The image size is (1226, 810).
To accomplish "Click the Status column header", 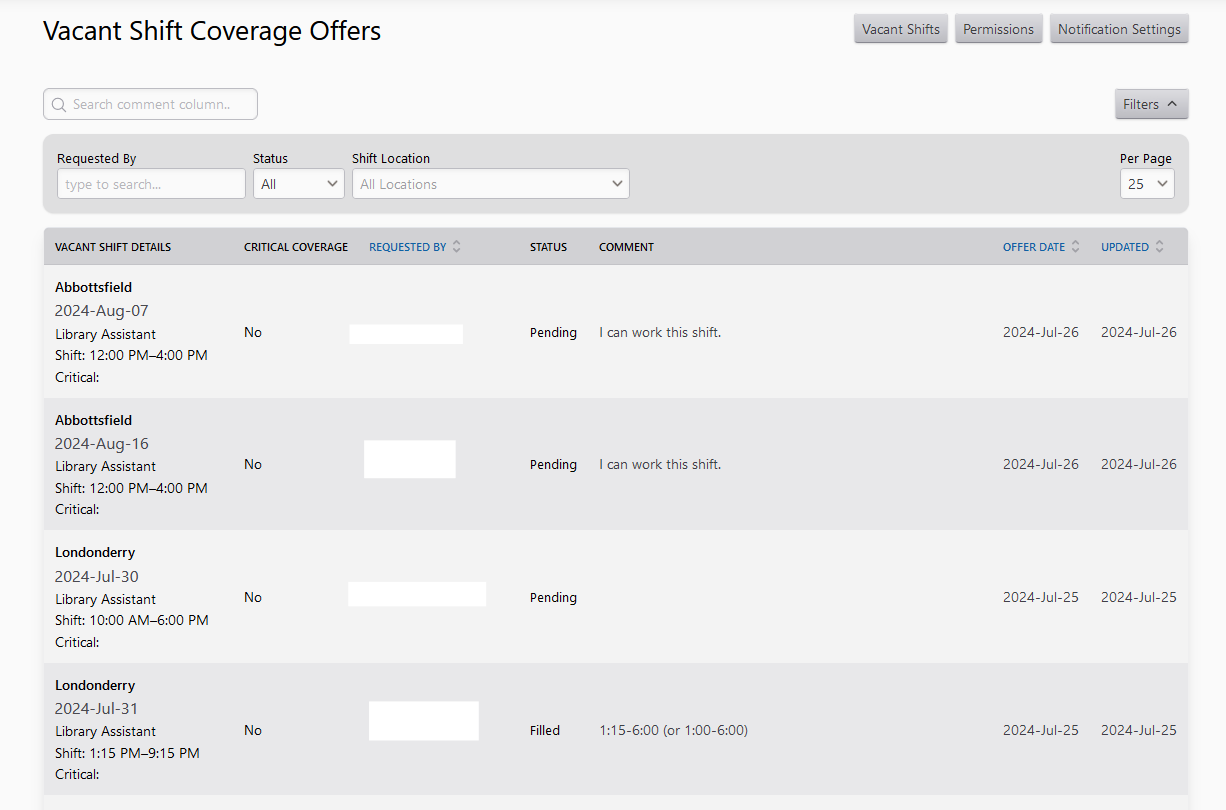I will 548,247.
